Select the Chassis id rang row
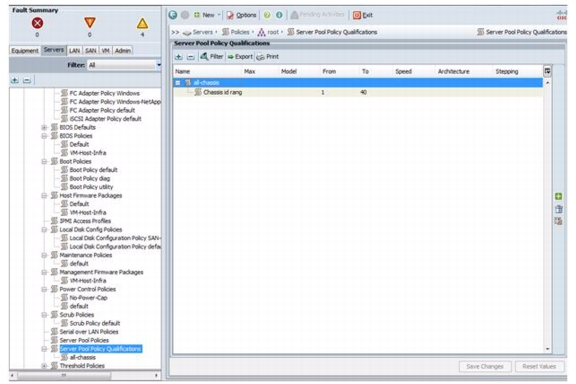The height and width of the screenshot is (384, 576). pos(358,92)
